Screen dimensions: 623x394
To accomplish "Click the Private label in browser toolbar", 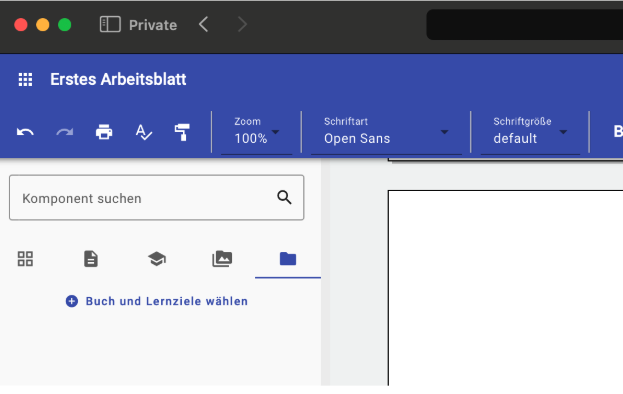I will click(153, 25).
